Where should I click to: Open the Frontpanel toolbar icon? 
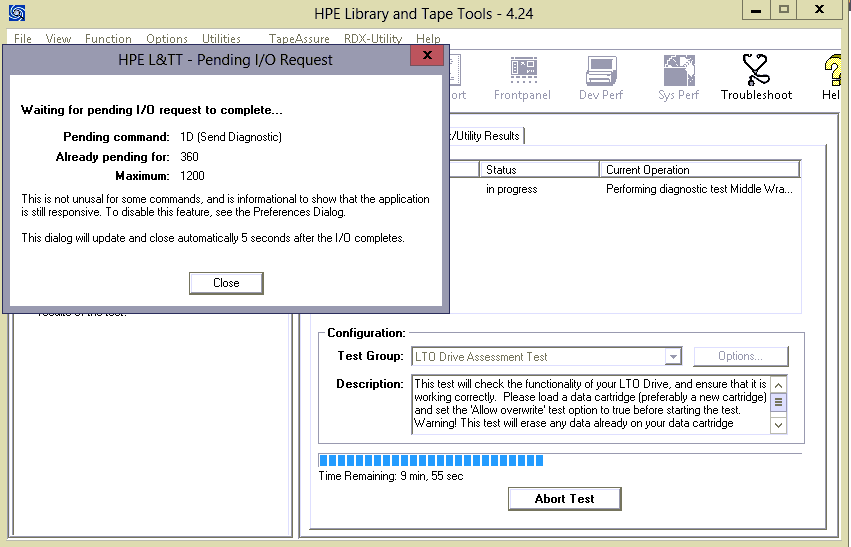(522, 78)
